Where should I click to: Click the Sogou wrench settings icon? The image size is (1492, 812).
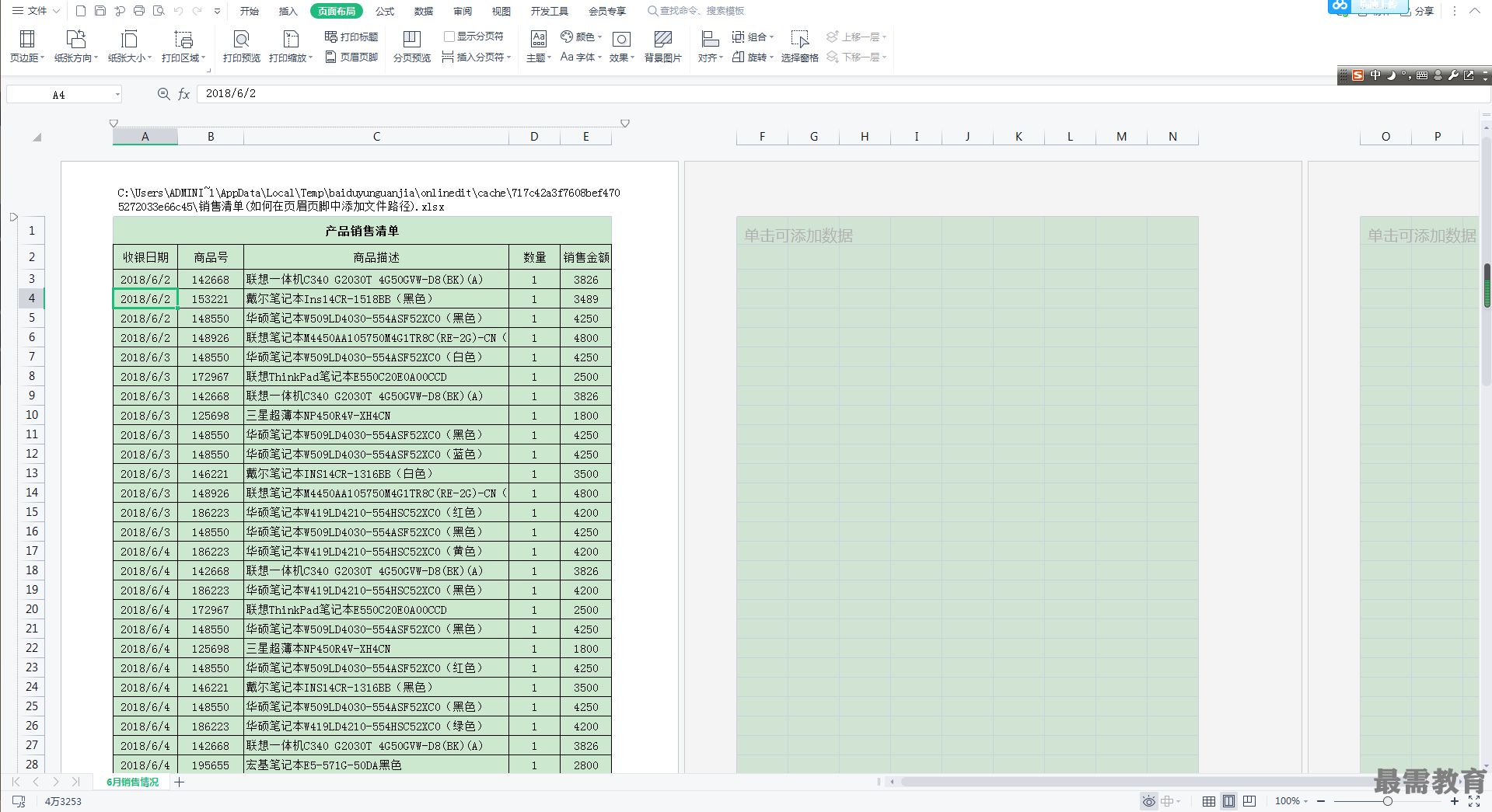1453,75
